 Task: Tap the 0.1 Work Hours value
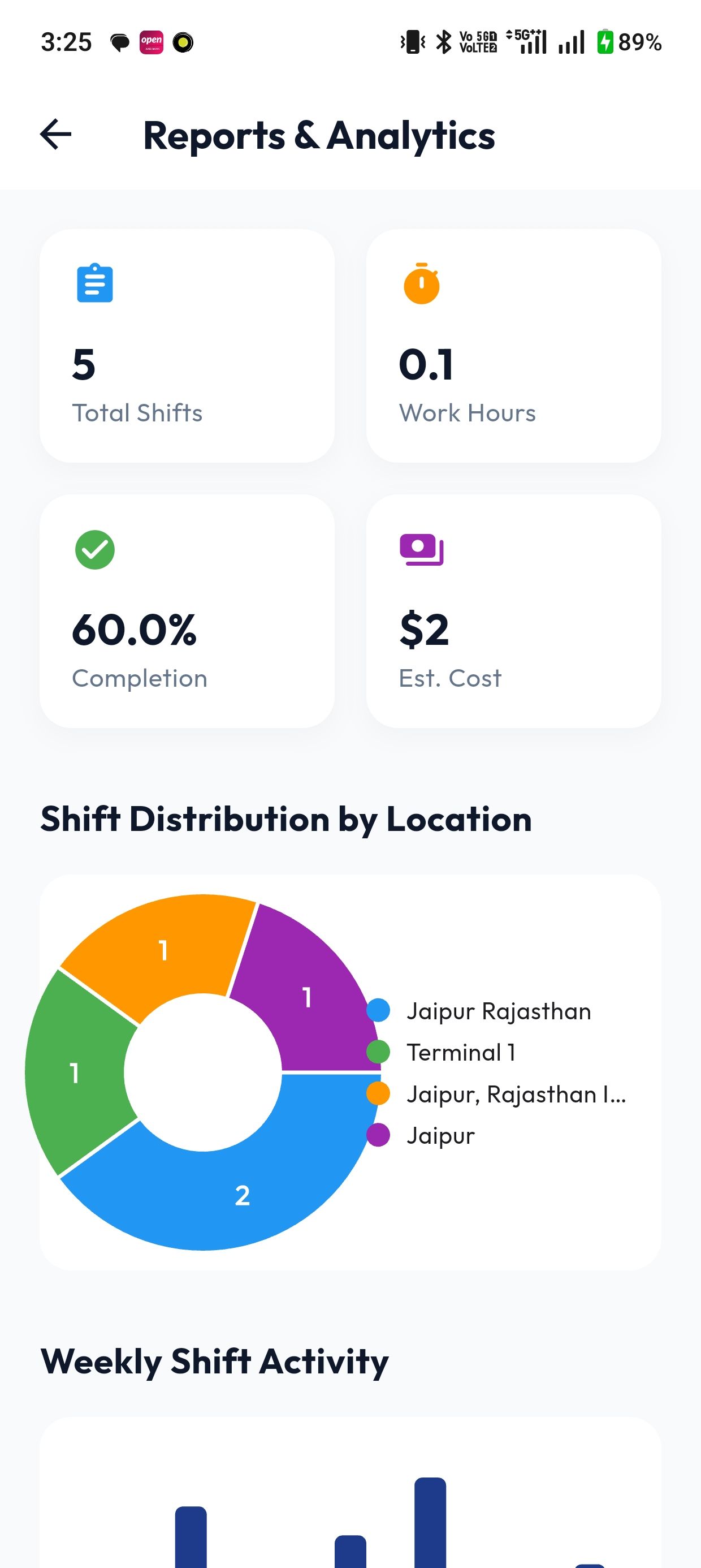(426, 364)
